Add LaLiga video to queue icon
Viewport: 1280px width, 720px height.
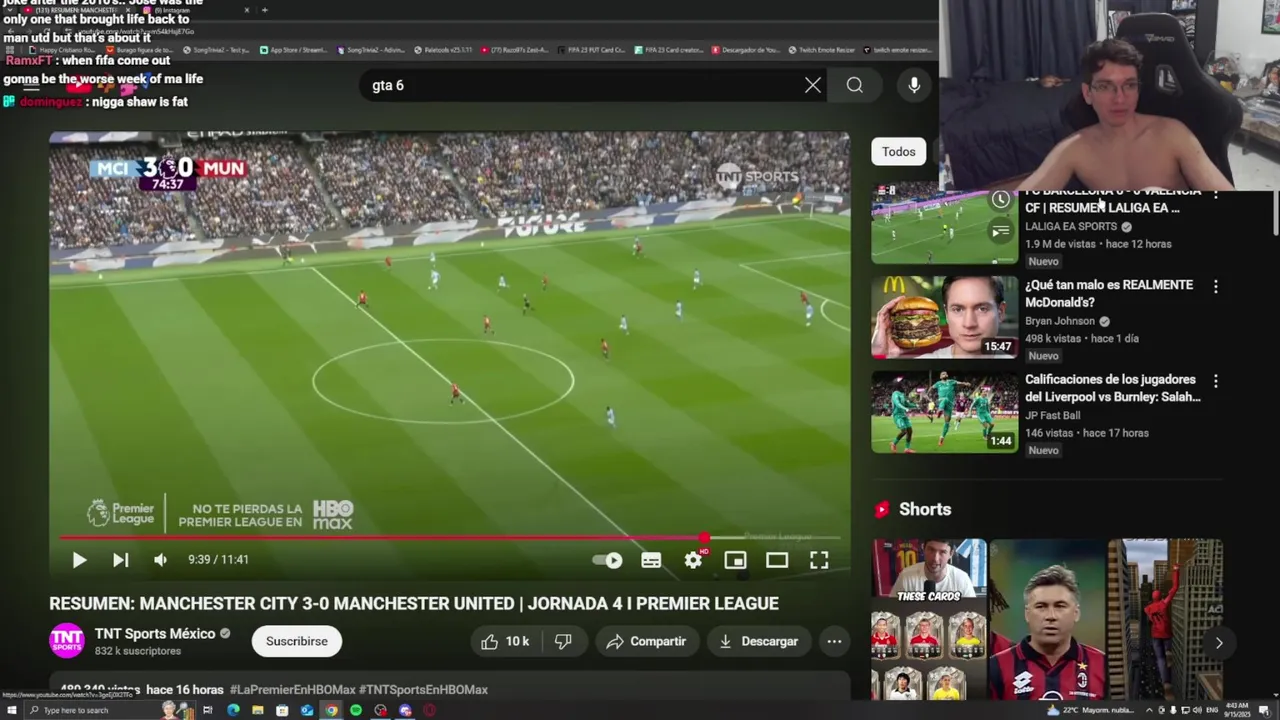point(1000,232)
